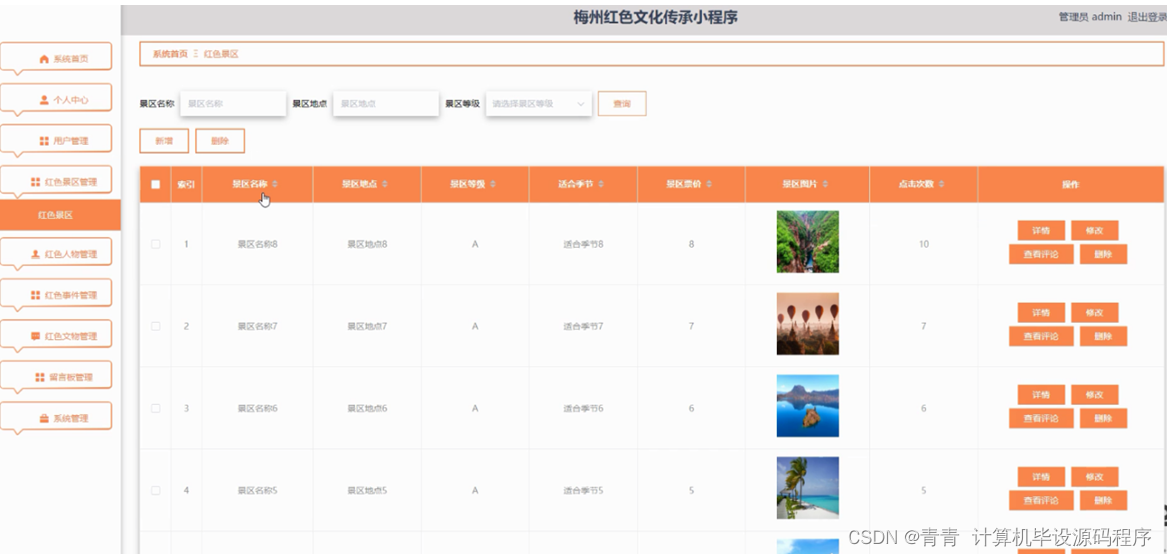Screen dimensions: 1167x556
Task: Click the sort arrows in 景区名称 header
Action: [x=275, y=184]
